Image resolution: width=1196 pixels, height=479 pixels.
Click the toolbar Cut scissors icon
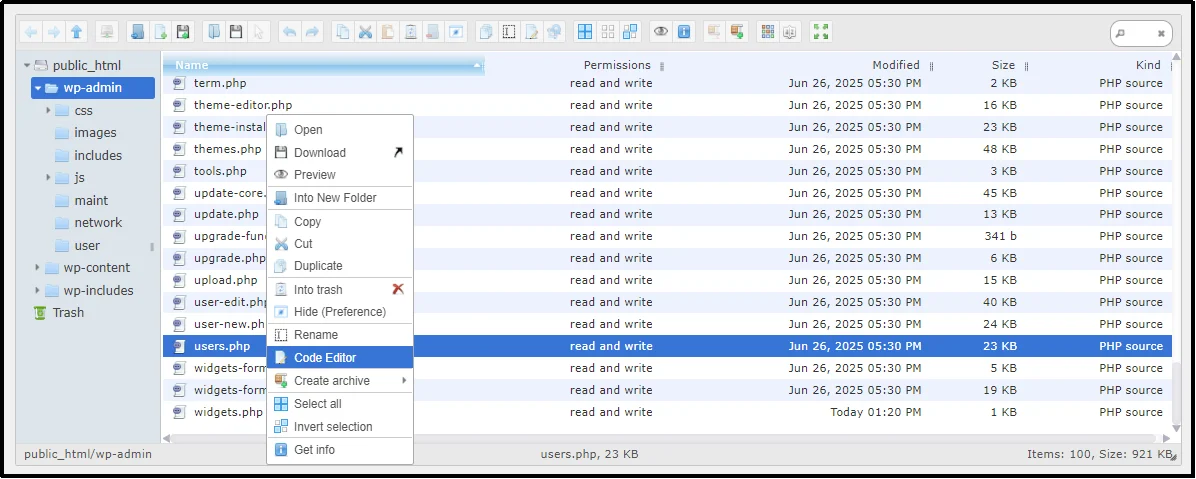coord(365,31)
